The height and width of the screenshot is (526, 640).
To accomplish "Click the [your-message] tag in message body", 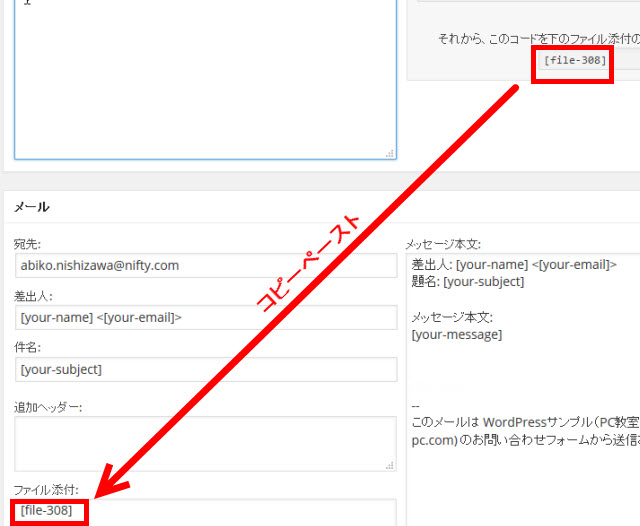I will pos(457,335).
